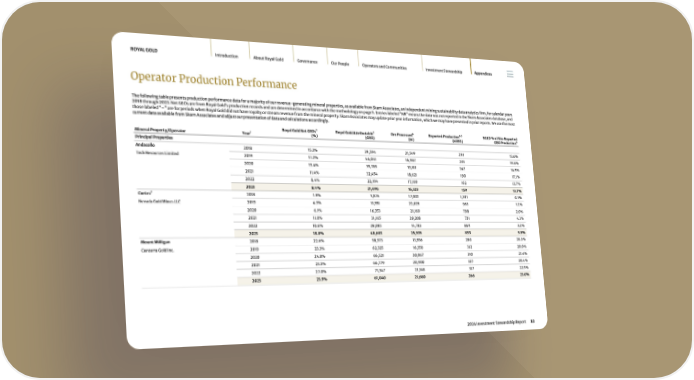The image size is (694, 380).
Task: Go to Our People tab
Action: tap(340, 63)
